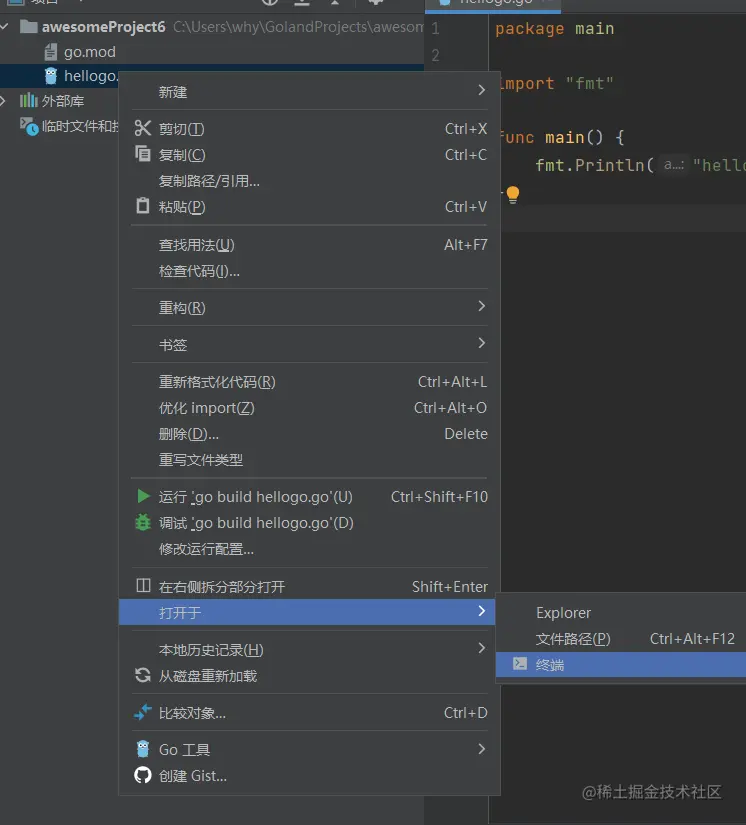This screenshot has width=746, height=825.
Task: Run 'go build hellogo.go' from menu
Action: tap(309, 497)
